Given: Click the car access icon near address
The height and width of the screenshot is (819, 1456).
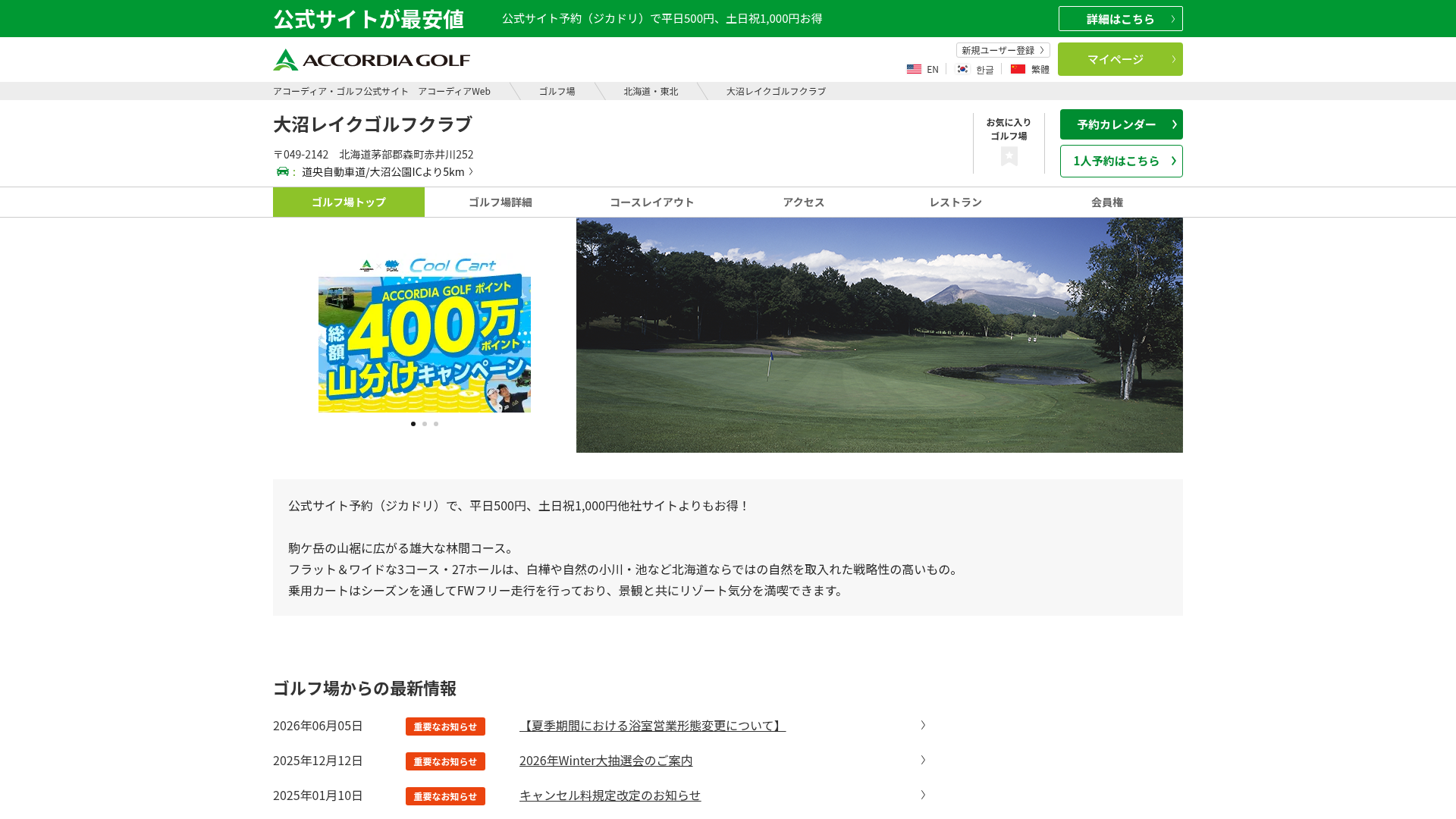Looking at the screenshot, I should point(283,171).
